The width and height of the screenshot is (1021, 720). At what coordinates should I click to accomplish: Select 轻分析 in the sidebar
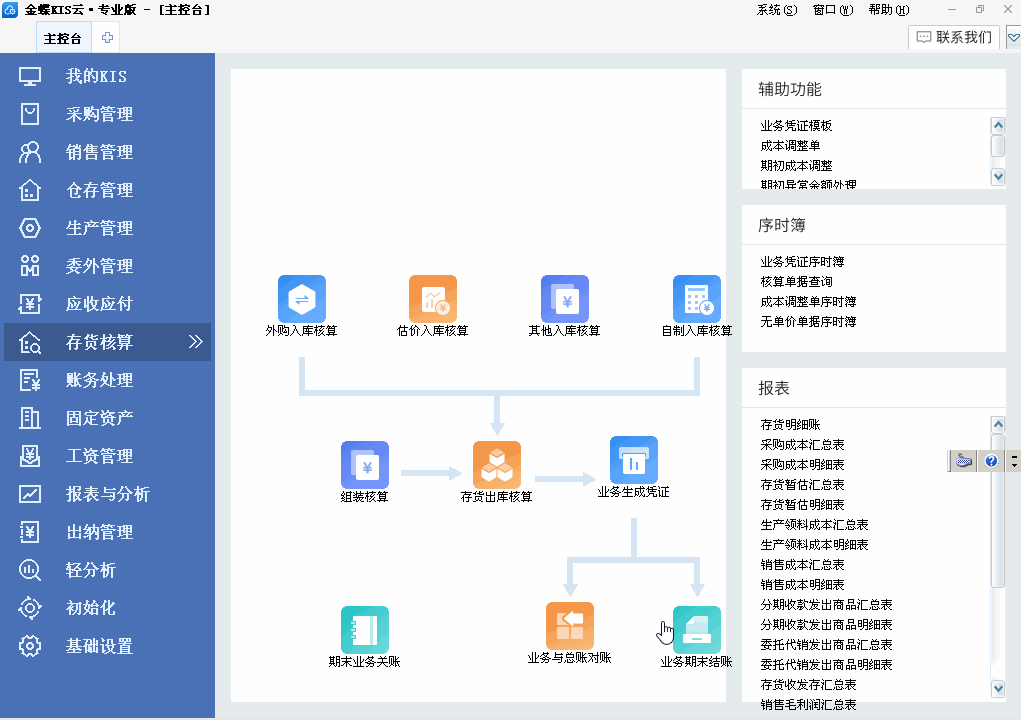(107, 570)
